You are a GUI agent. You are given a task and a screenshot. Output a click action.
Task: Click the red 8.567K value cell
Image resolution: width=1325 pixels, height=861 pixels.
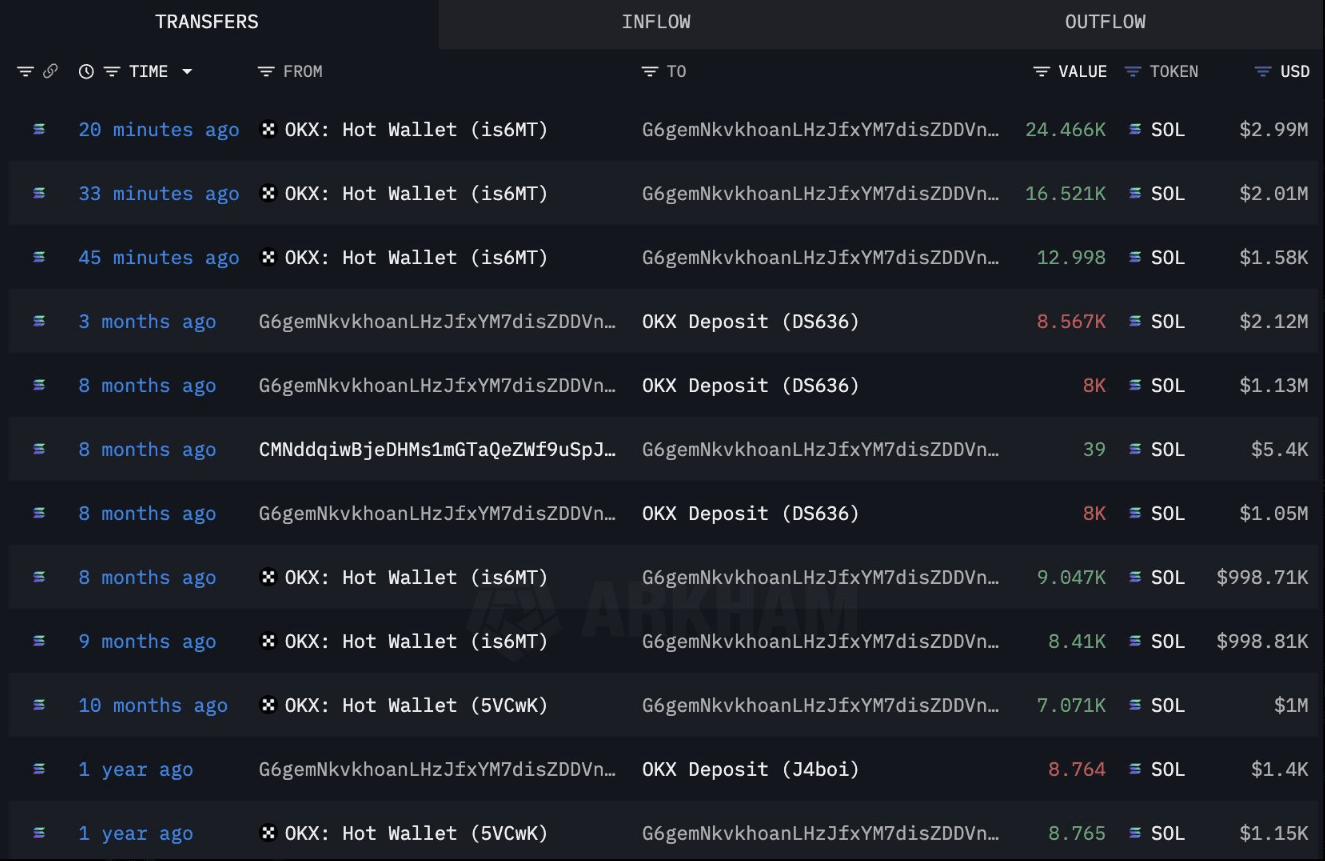click(1071, 322)
